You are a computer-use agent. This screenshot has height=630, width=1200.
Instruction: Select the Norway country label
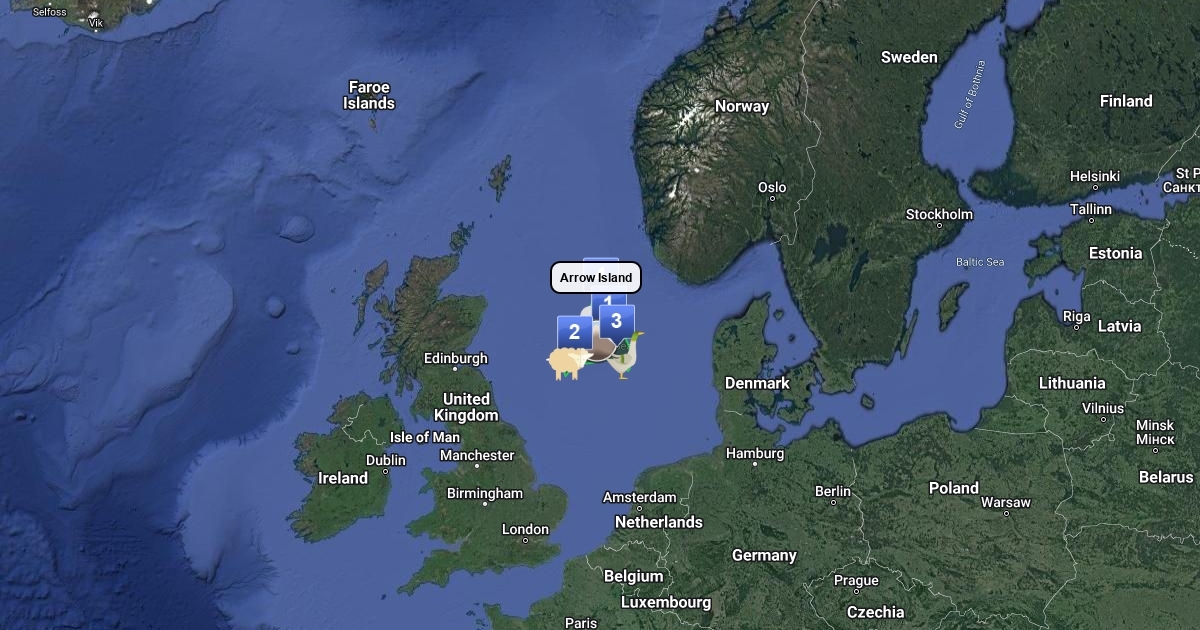(x=742, y=106)
